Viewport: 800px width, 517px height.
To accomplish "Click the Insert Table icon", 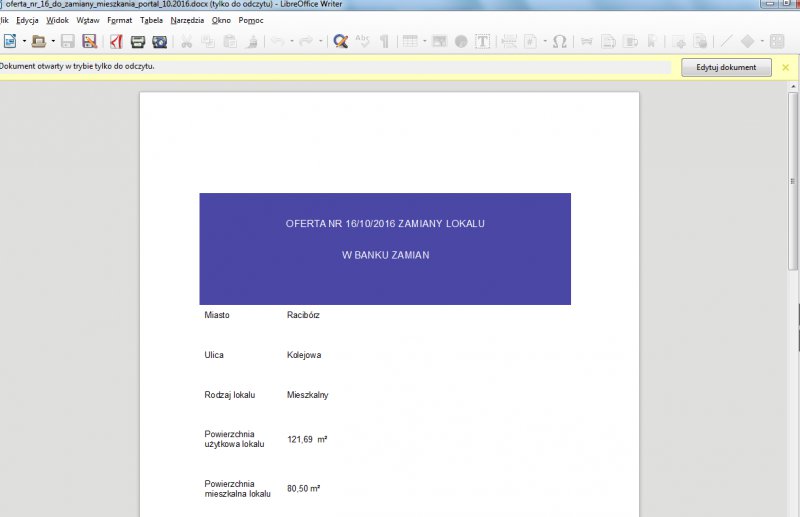I will (x=410, y=41).
